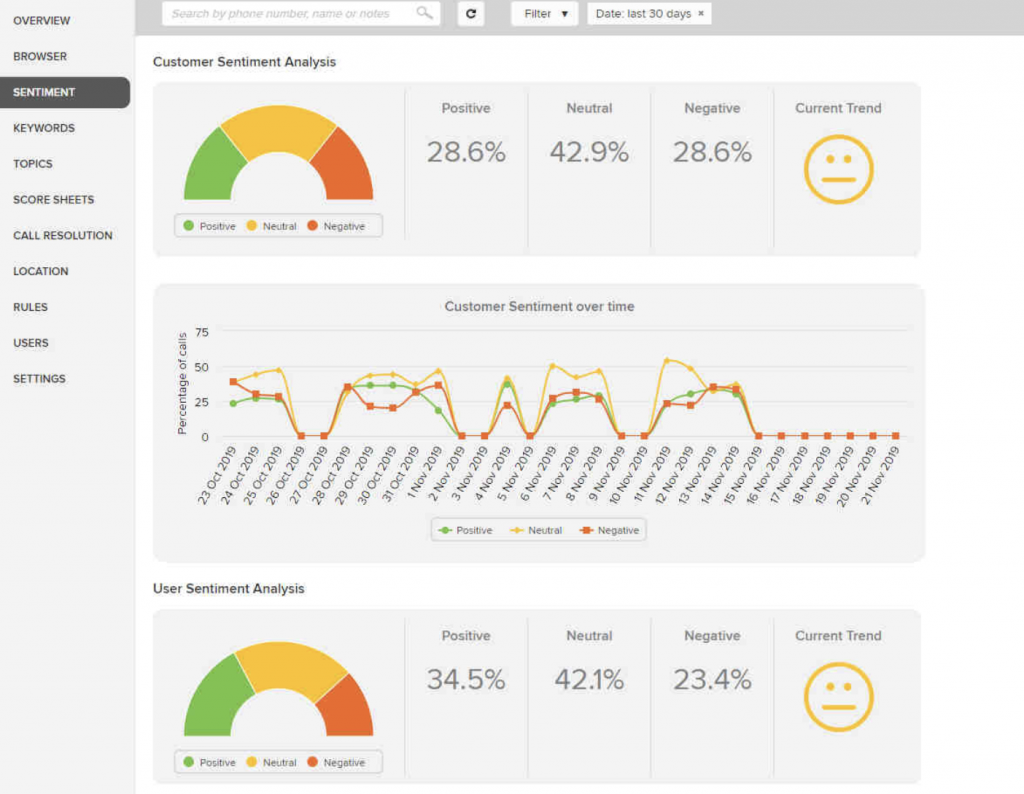Open the Rules section
The image size is (1024, 794).
(30, 308)
